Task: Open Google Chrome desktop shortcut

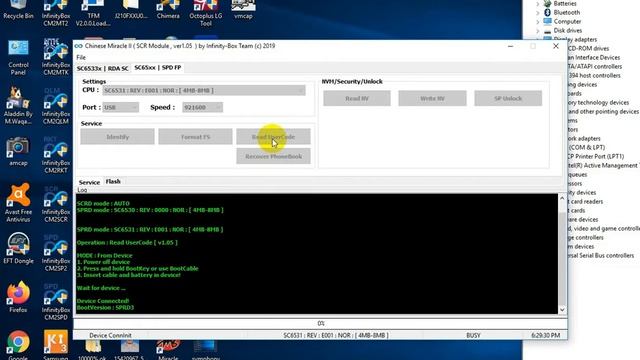Action: (18, 346)
